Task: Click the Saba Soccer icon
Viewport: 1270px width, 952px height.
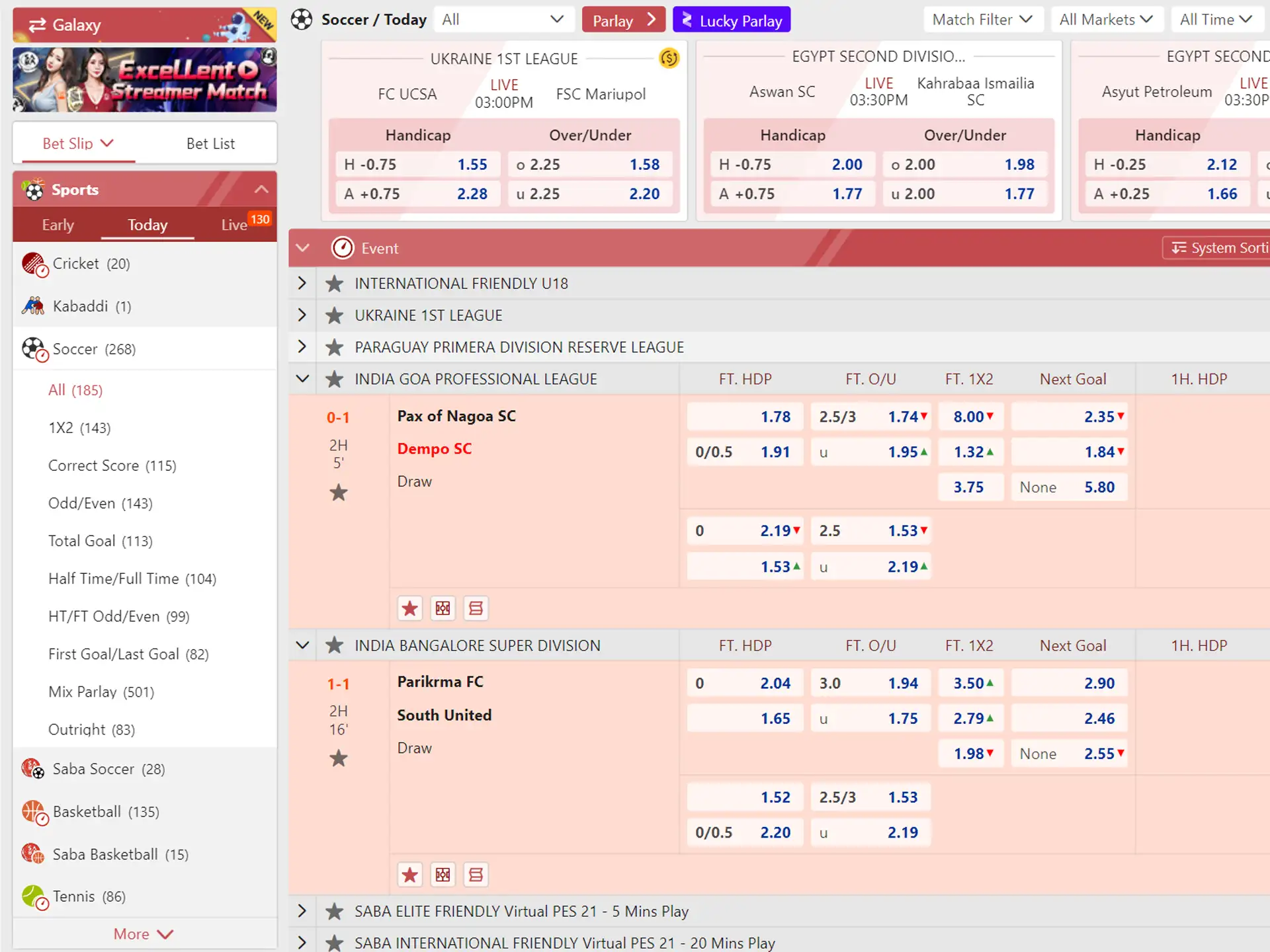Action: pyautogui.click(x=33, y=769)
